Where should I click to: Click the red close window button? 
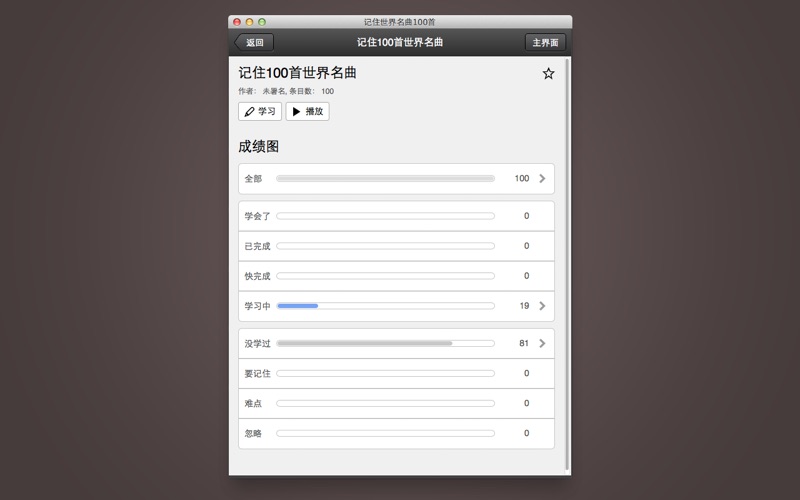237,22
